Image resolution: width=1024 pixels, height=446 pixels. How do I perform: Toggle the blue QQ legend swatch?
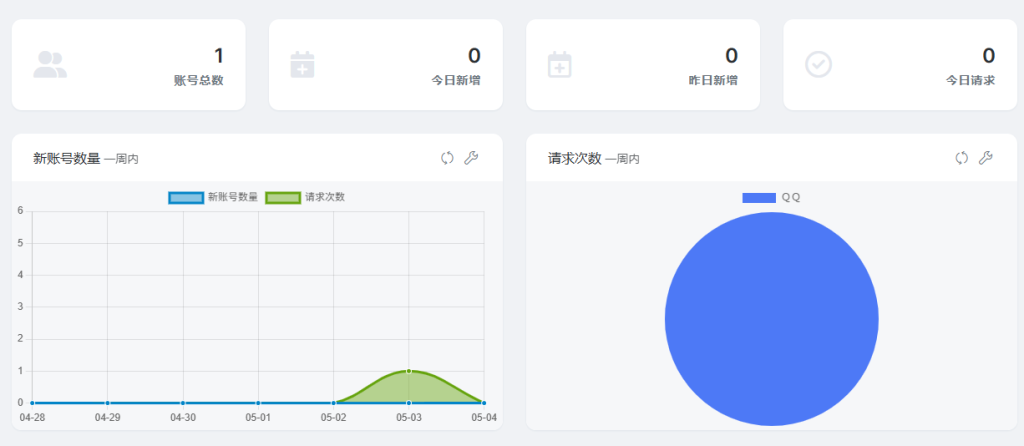[759, 198]
